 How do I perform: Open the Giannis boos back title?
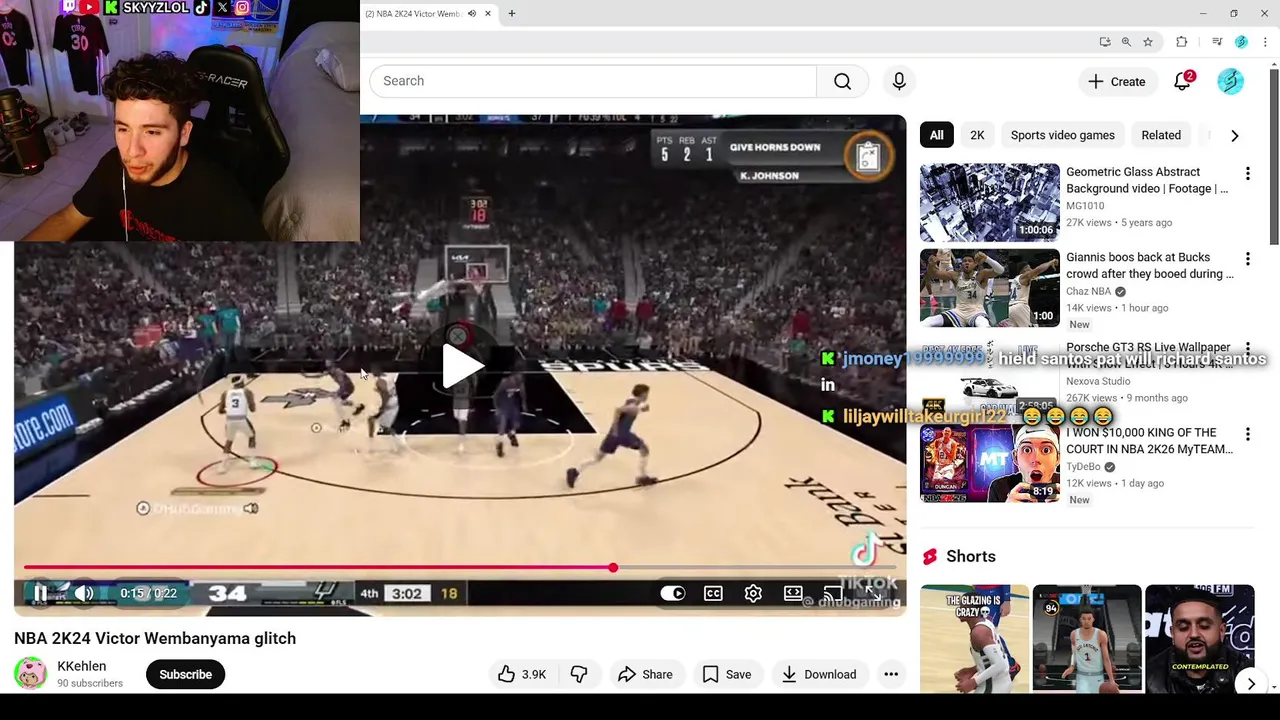click(x=1150, y=265)
